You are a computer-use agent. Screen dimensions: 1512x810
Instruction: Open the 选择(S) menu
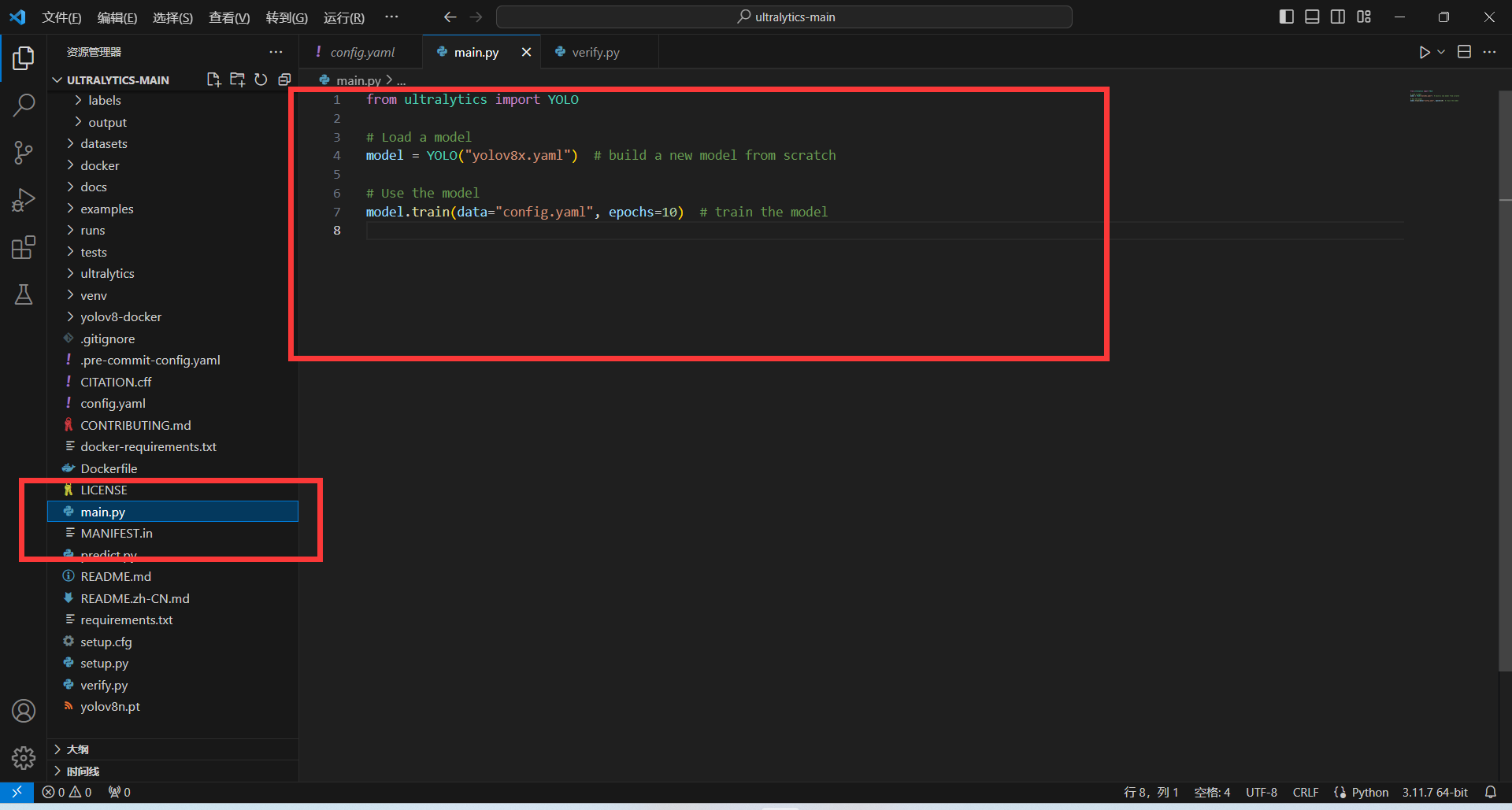(172, 17)
